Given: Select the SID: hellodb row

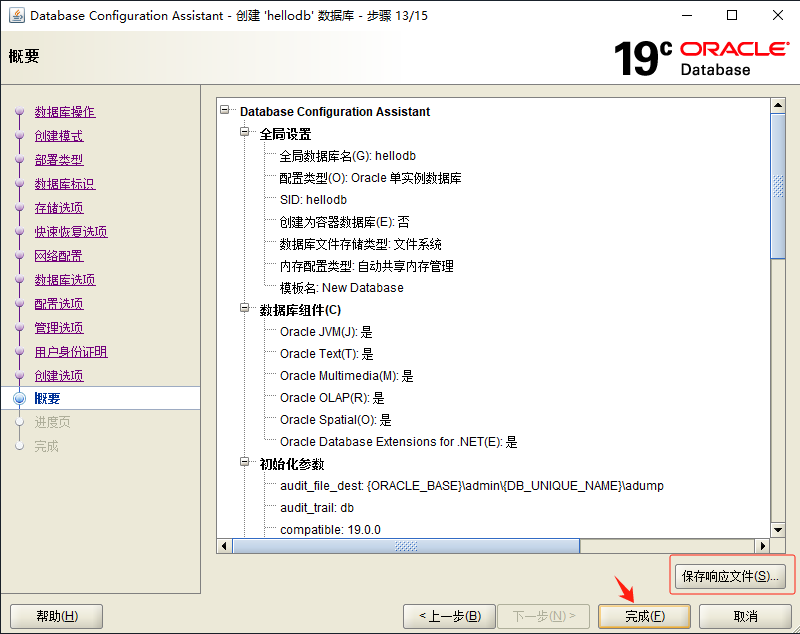Looking at the screenshot, I should point(313,200).
